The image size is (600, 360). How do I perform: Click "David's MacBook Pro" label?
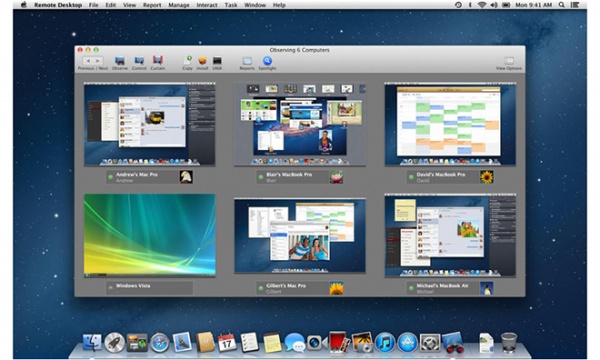(441, 174)
